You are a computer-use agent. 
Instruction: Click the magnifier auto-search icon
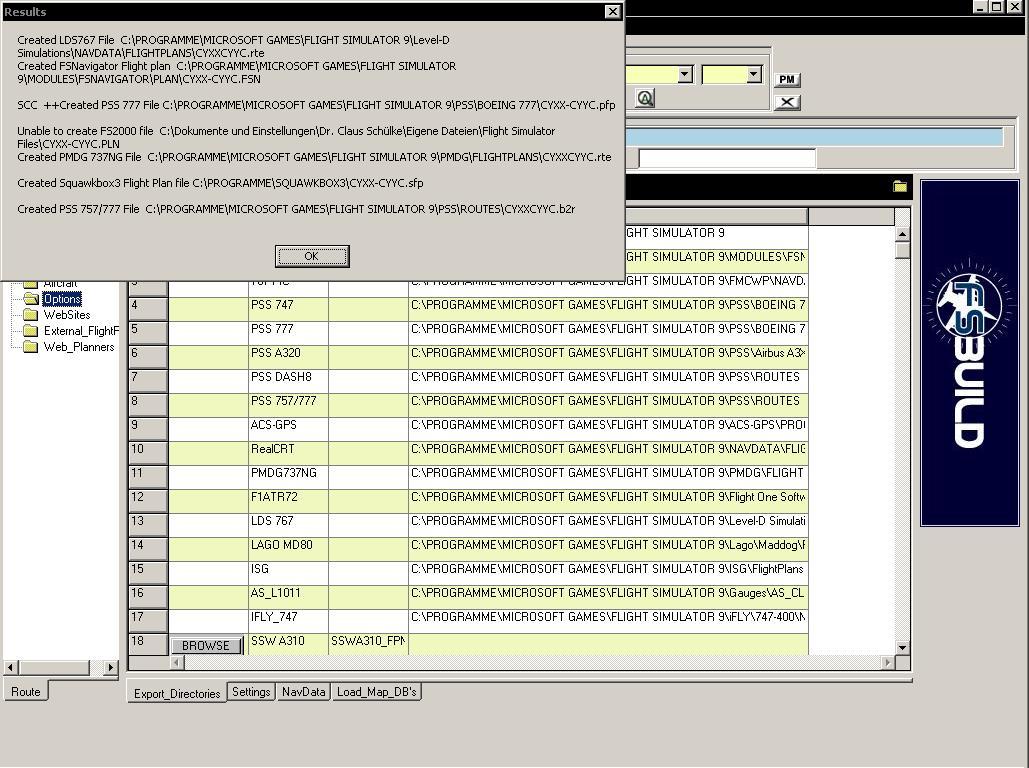point(645,98)
